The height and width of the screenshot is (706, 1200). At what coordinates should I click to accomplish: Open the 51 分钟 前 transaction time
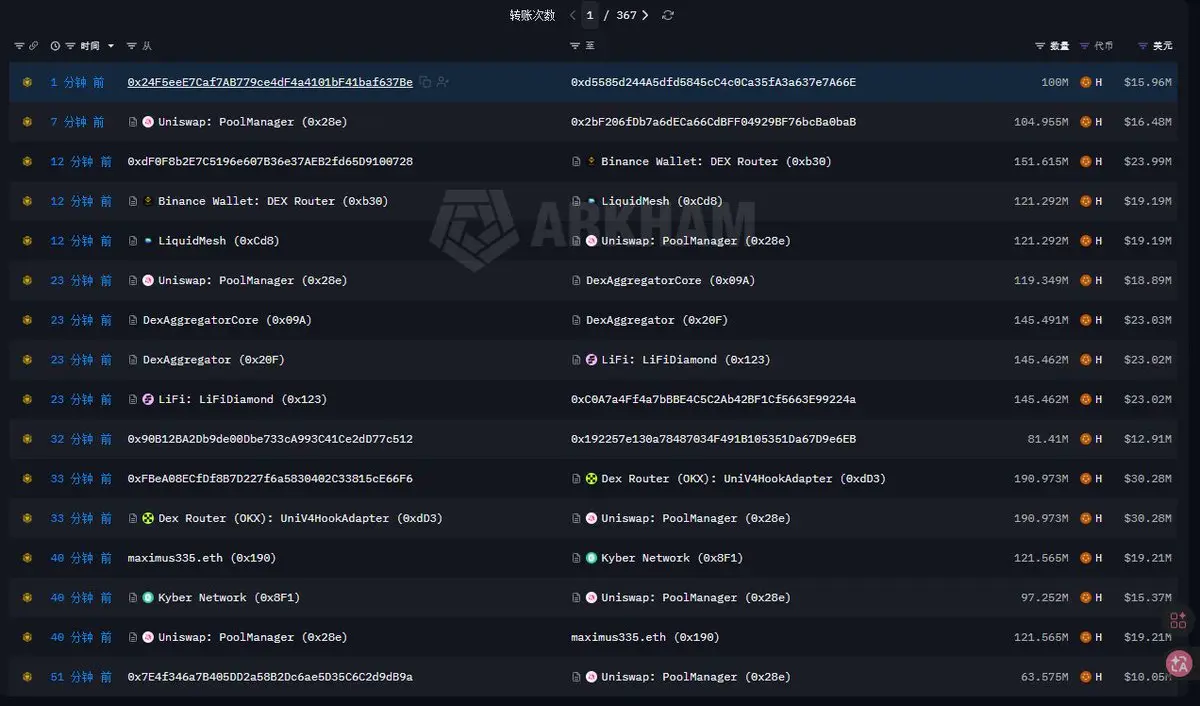(x=81, y=677)
